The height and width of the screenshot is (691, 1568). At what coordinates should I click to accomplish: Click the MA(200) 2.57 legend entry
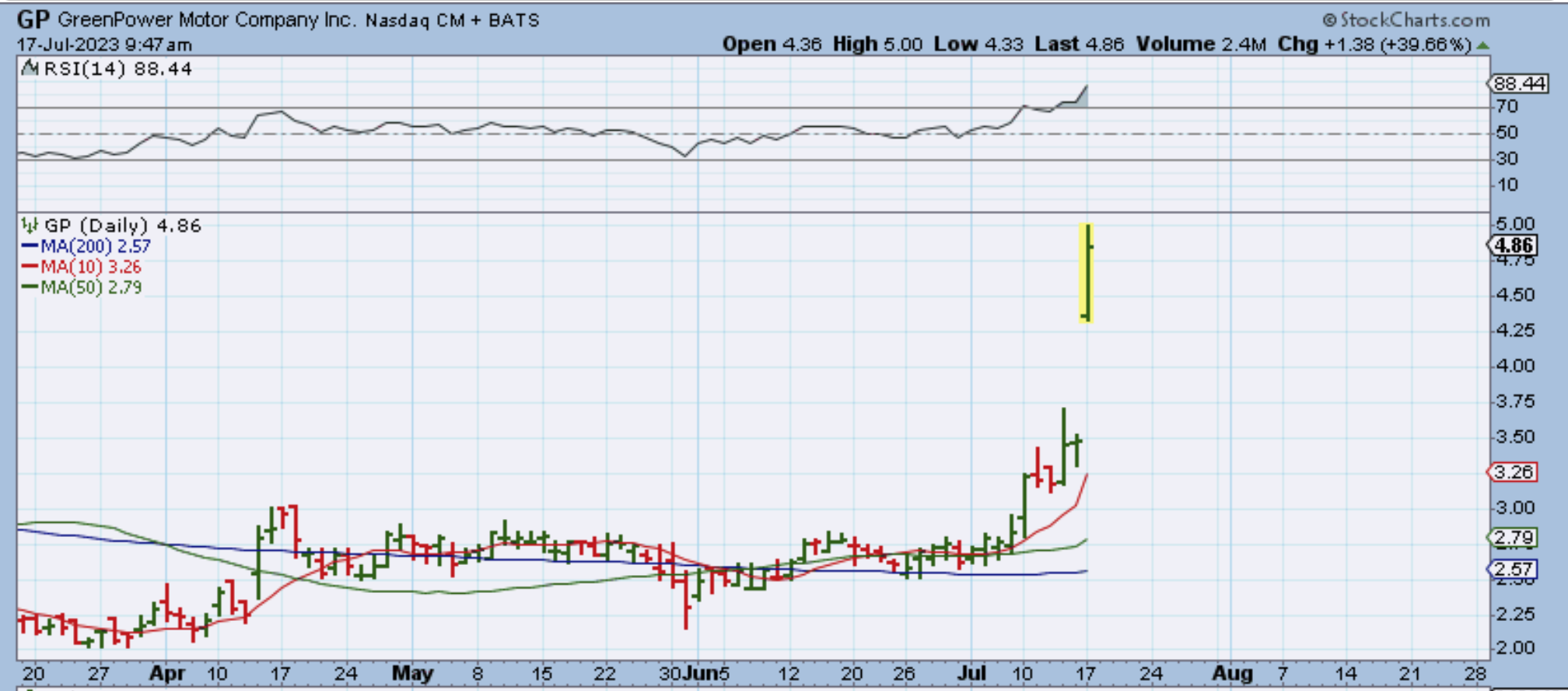pos(86,246)
